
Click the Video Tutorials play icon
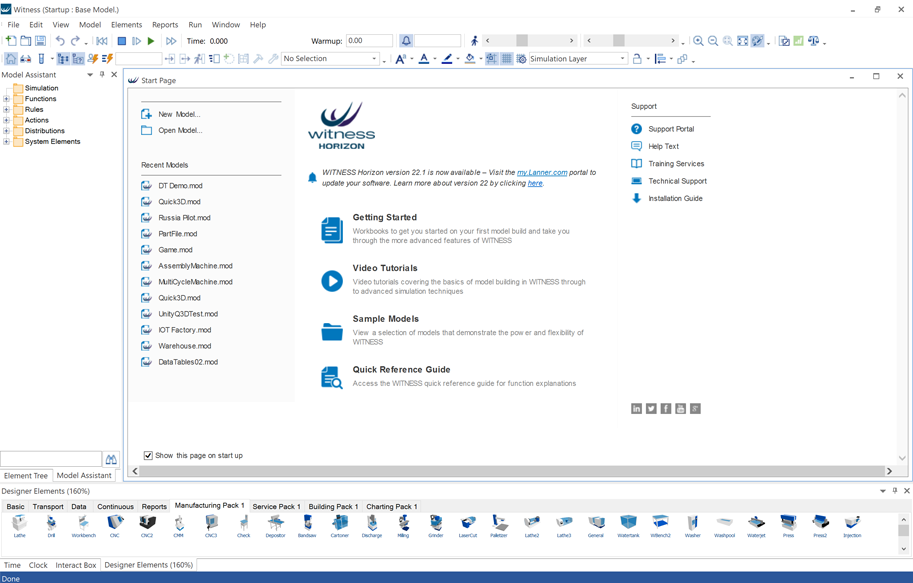pos(332,281)
